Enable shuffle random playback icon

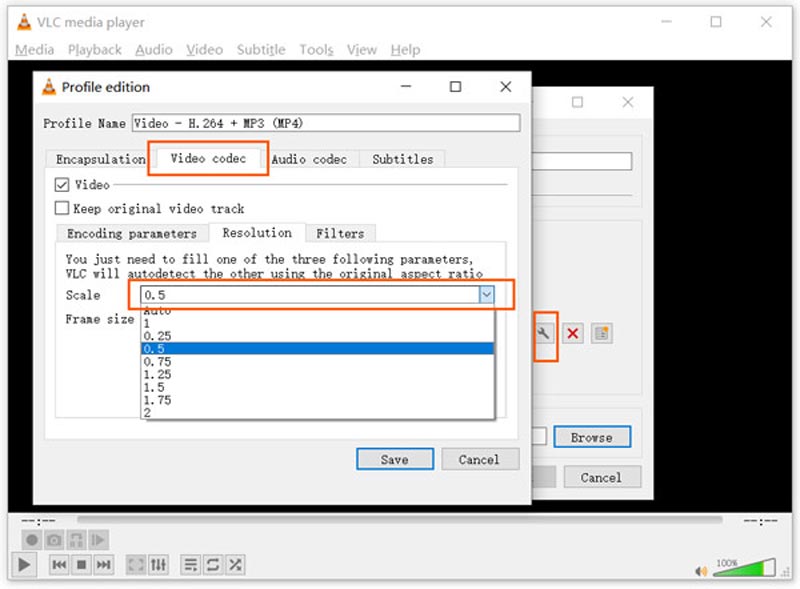235,565
